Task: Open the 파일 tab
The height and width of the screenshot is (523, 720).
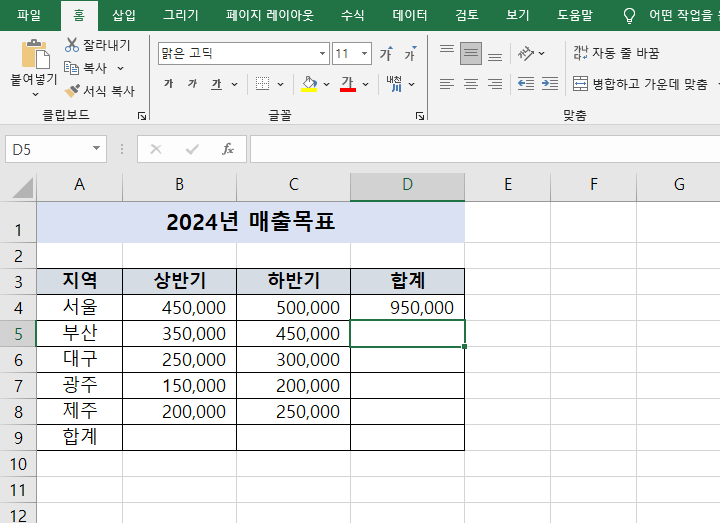Action: tap(29, 16)
